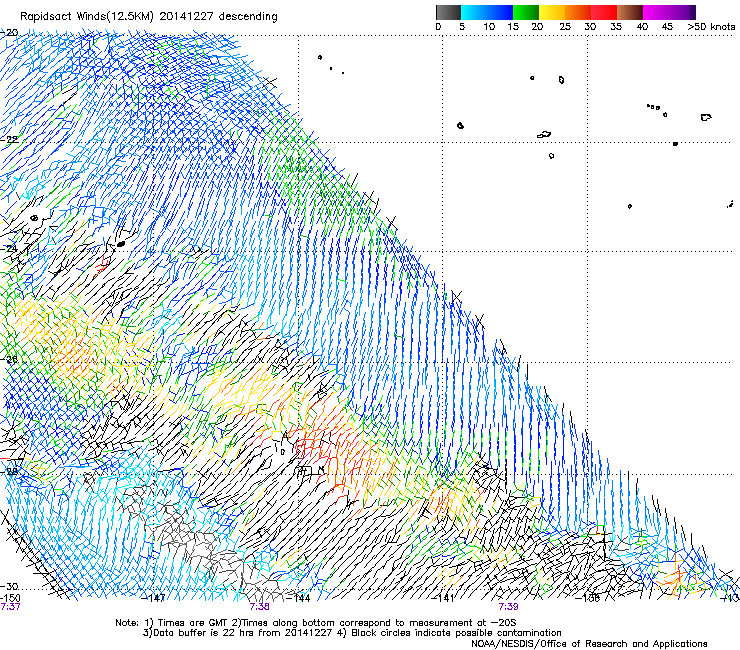The height and width of the screenshot is (650, 740).
Task: Pick the orange 25-30 knots legend segment
Action: point(578,12)
